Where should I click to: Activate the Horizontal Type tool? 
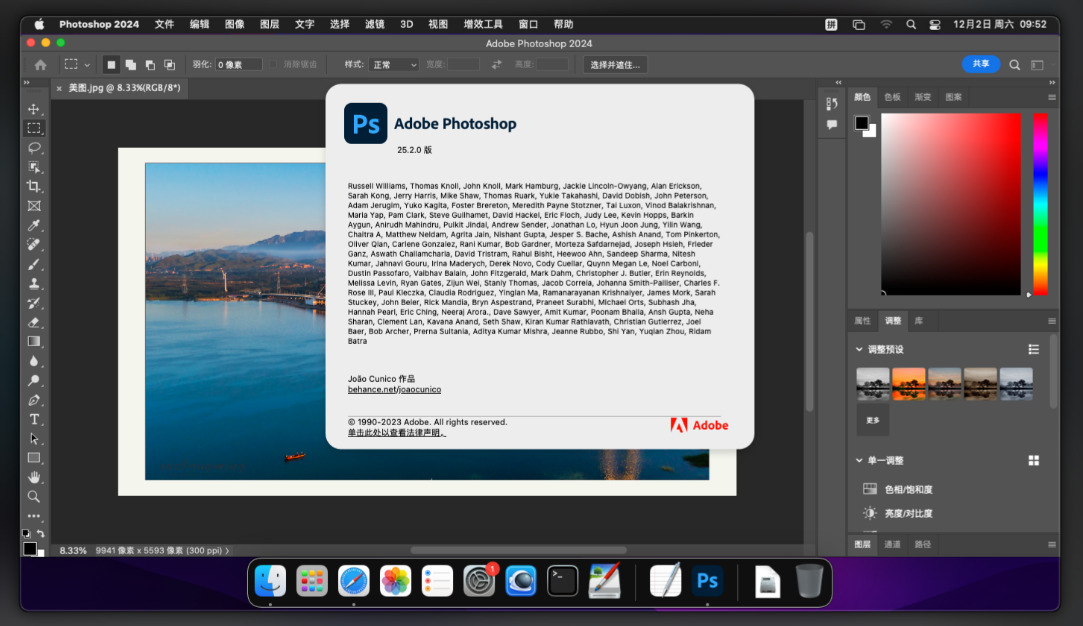tap(34, 419)
